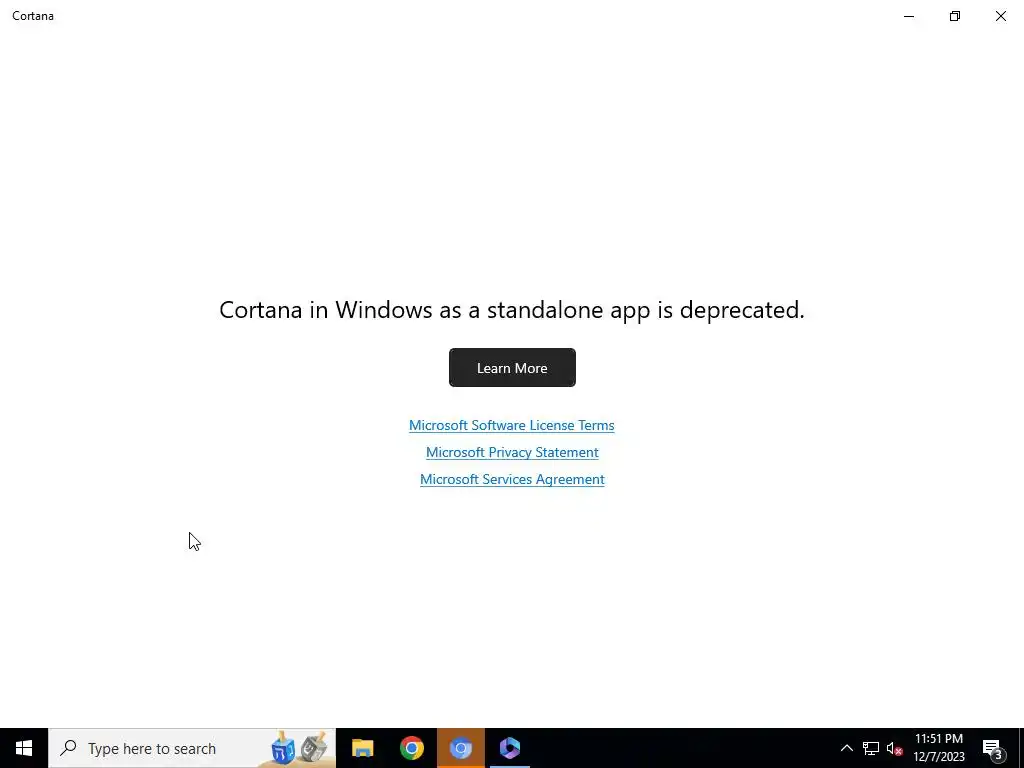Open Action Center notifications icon
This screenshot has height=768, width=1024.
(x=993, y=749)
